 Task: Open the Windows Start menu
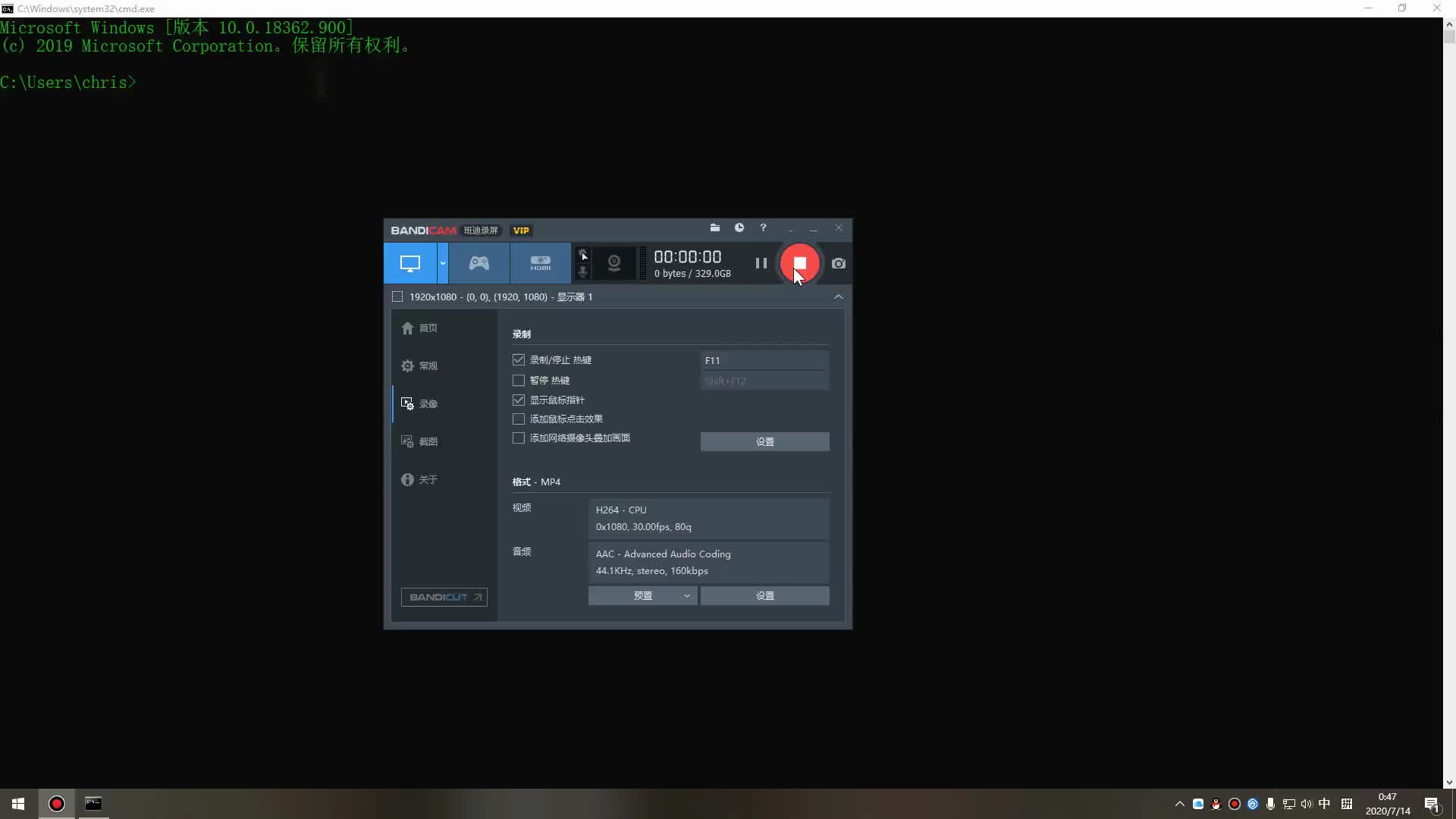(18, 804)
